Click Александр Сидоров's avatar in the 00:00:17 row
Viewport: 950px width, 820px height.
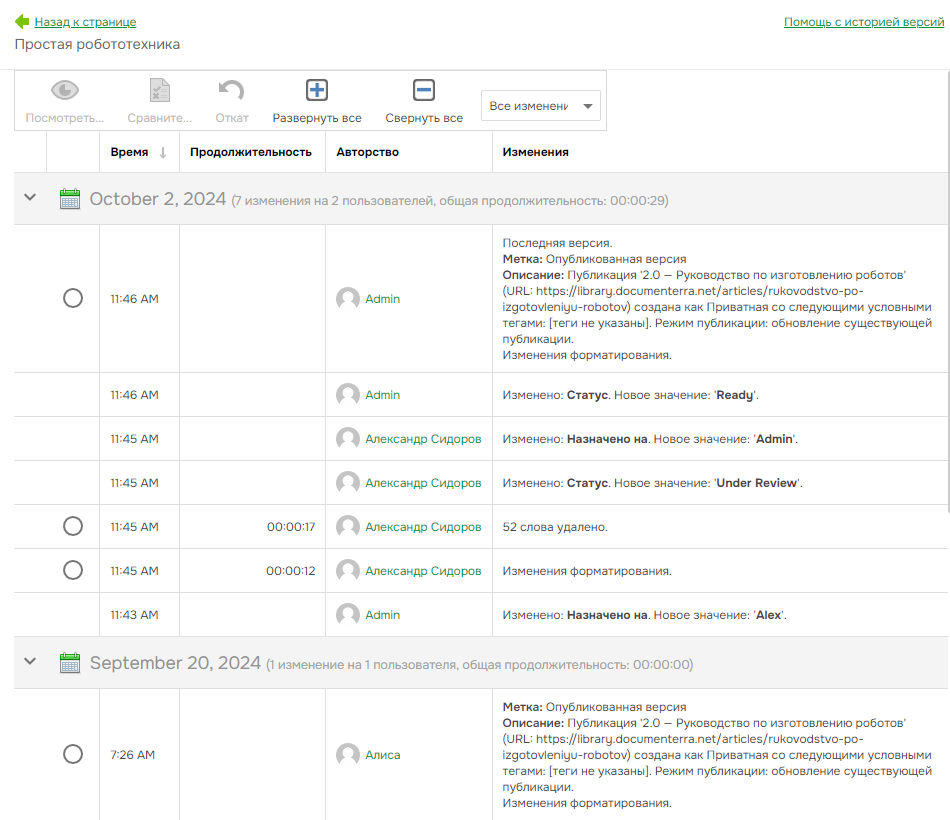[x=348, y=527]
